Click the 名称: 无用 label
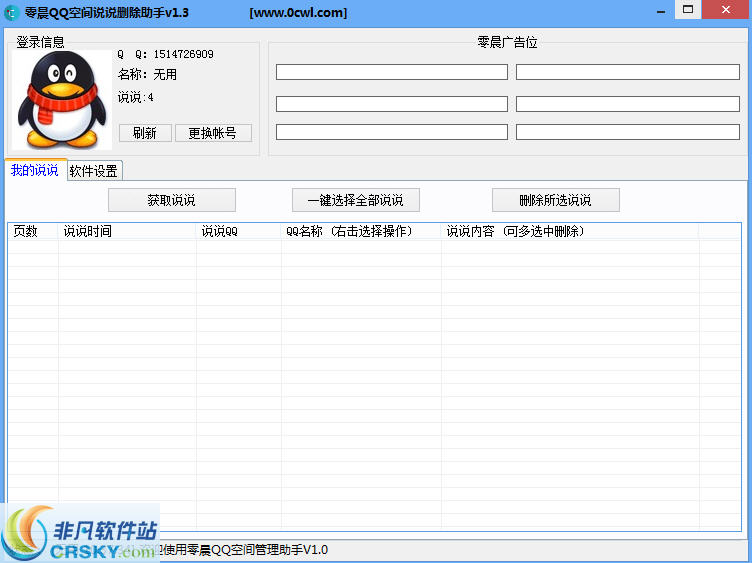Screen dimensions: 752x563 (x=147, y=74)
